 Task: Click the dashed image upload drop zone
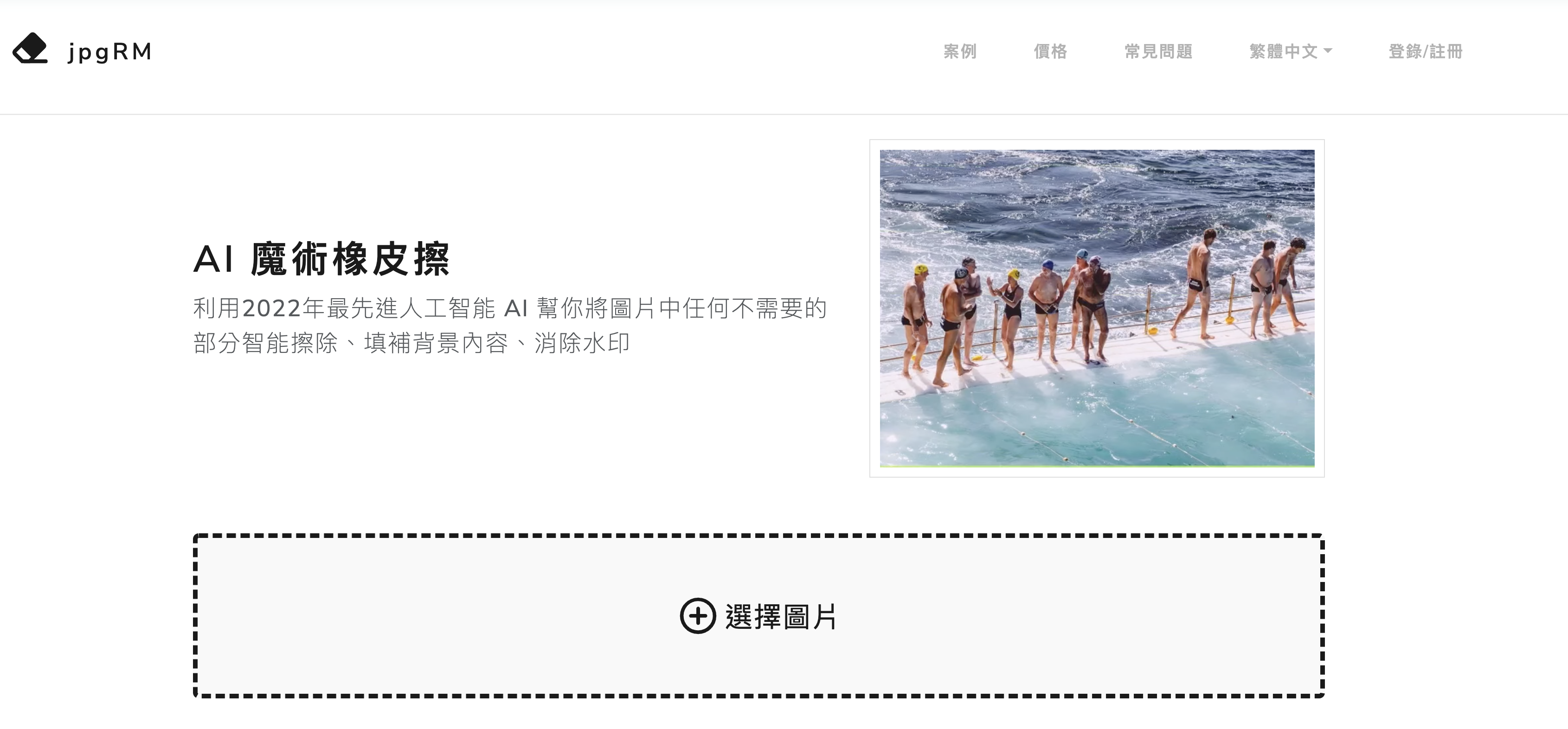[758, 616]
